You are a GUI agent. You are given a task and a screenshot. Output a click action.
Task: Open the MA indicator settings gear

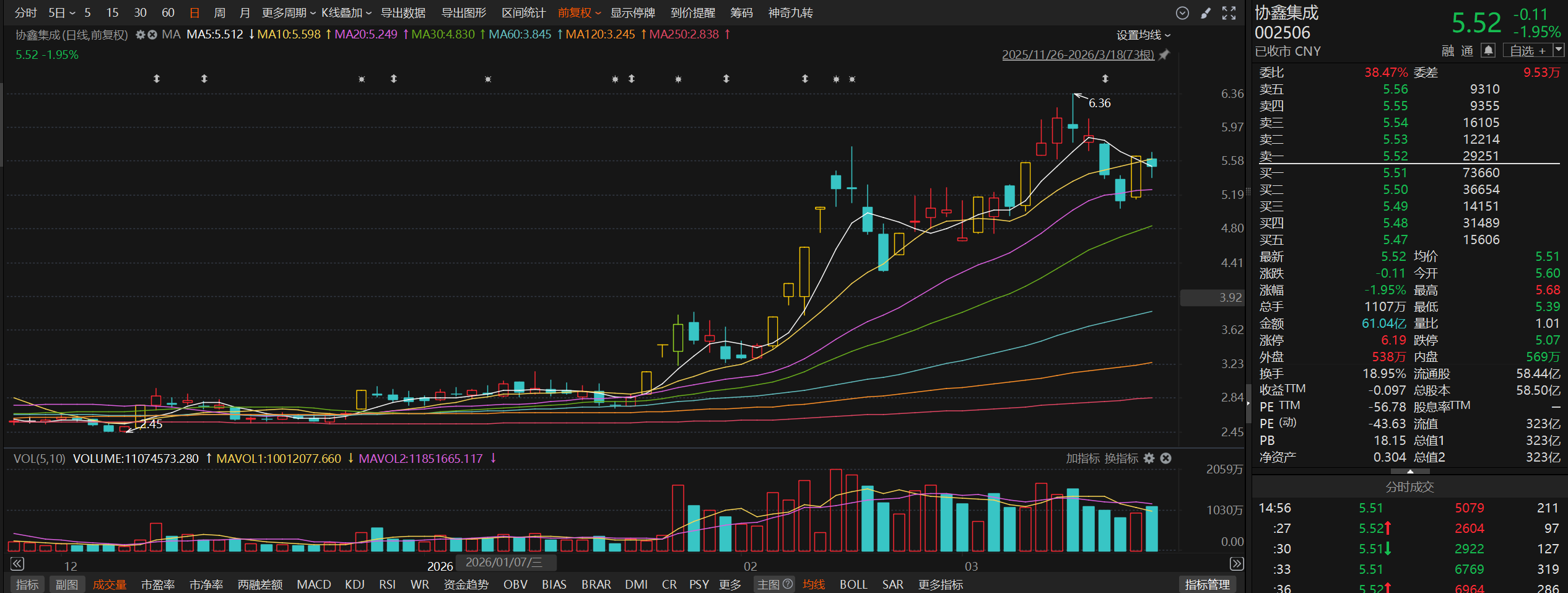coord(140,35)
